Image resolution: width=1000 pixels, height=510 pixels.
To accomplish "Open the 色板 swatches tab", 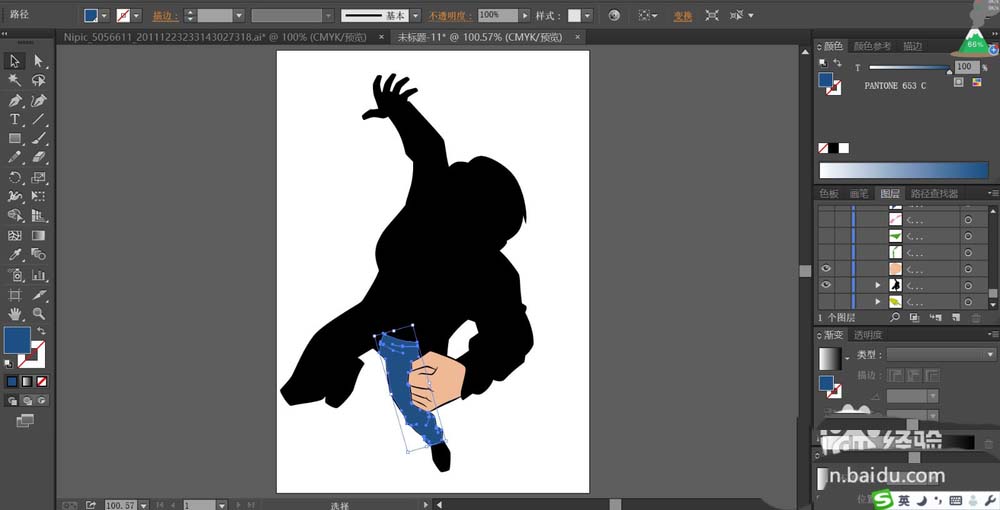I will [828, 193].
